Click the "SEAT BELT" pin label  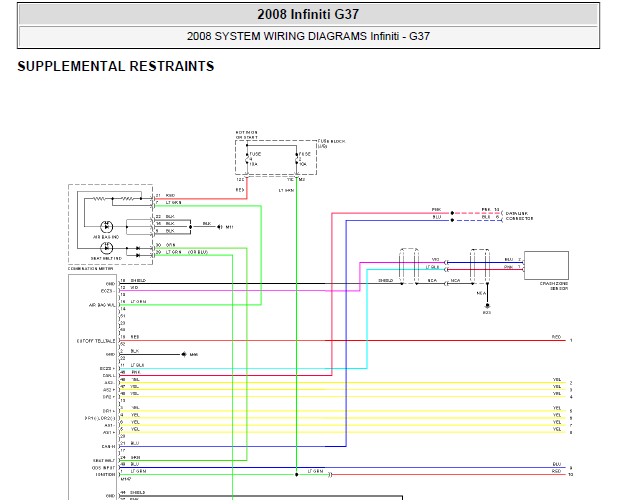[104, 461]
